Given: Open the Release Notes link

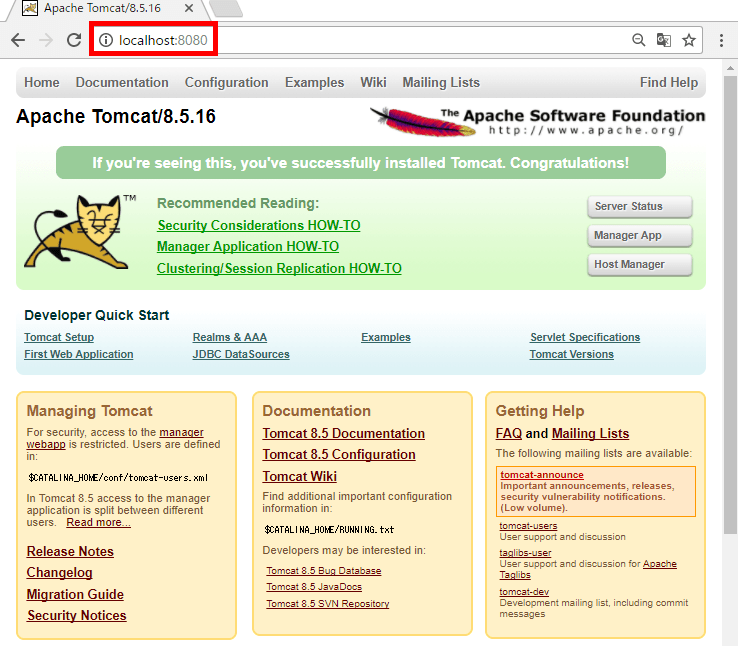Looking at the screenshot, I should click(70, 551).
